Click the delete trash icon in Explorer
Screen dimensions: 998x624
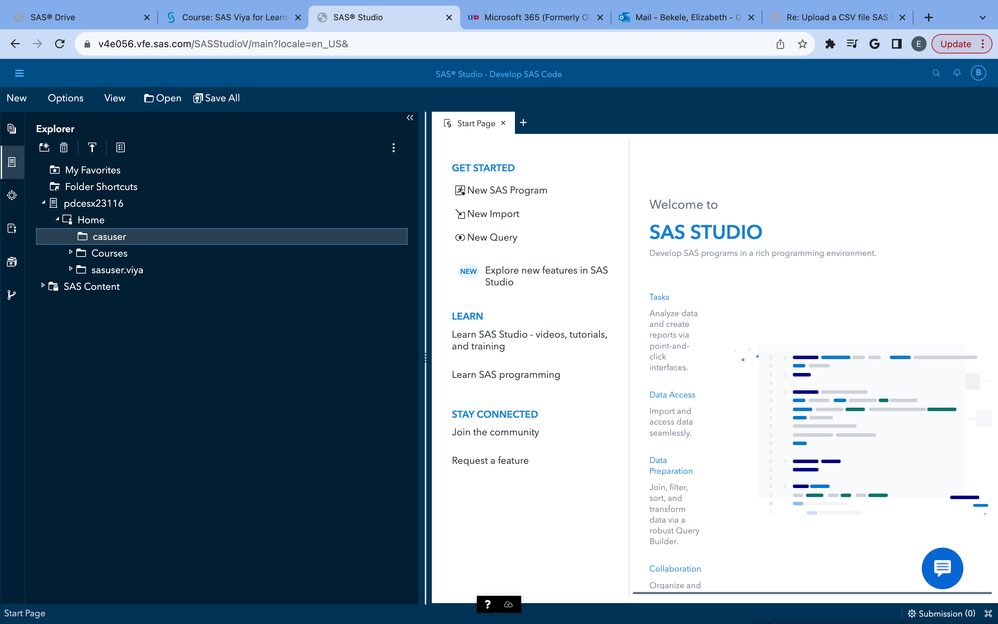pos(64,148)
